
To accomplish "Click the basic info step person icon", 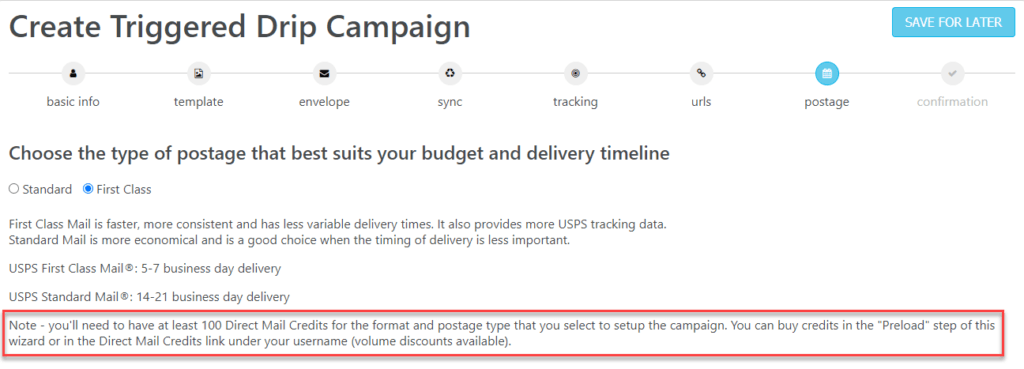I will click(73, 74).
